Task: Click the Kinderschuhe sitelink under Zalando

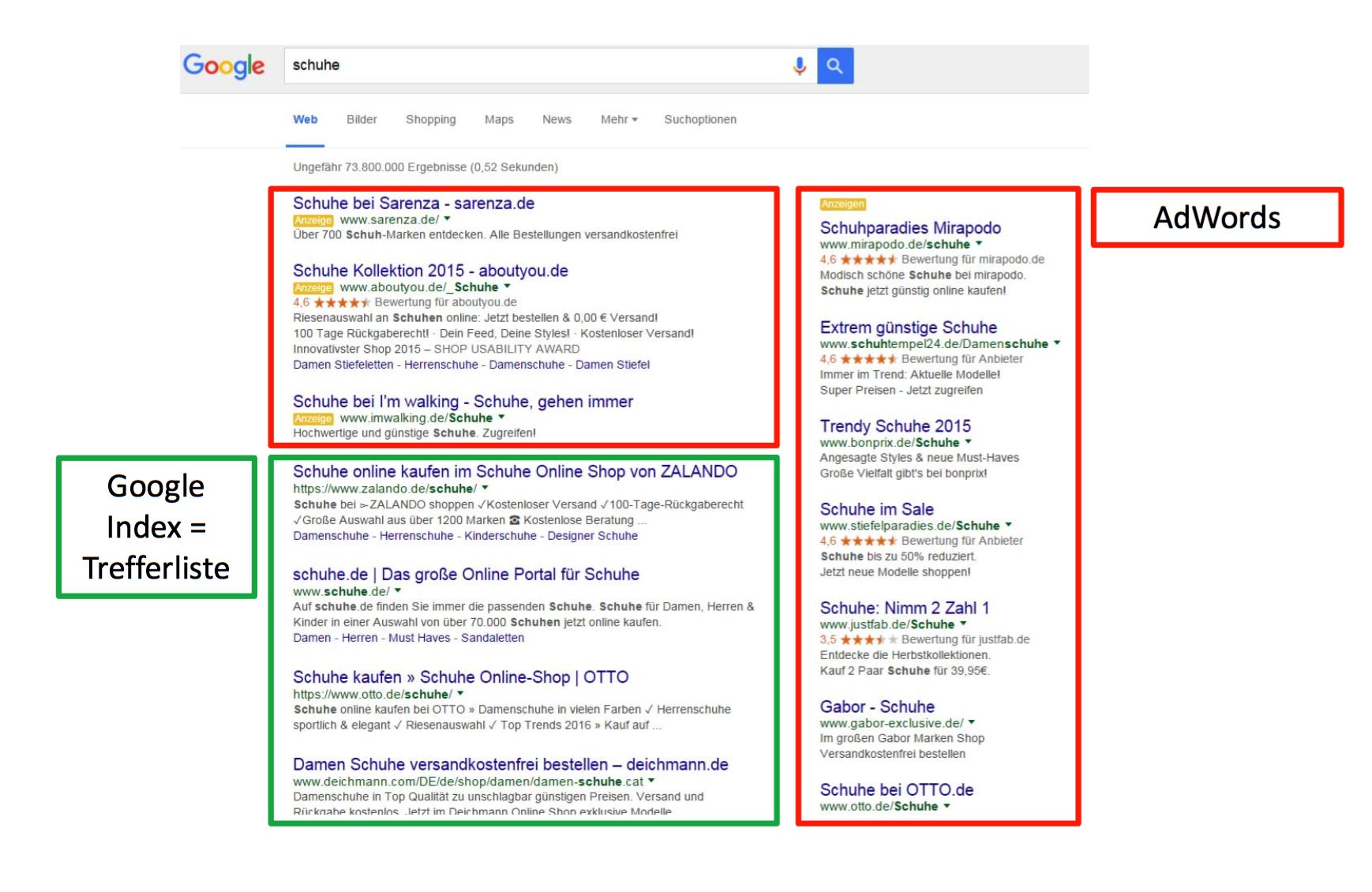Action: tap(500, 536)
